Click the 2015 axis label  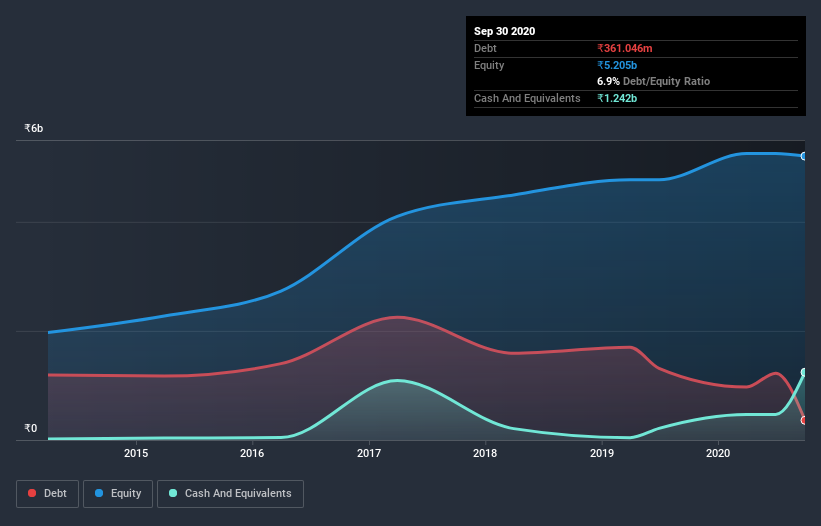pos(136,453)
